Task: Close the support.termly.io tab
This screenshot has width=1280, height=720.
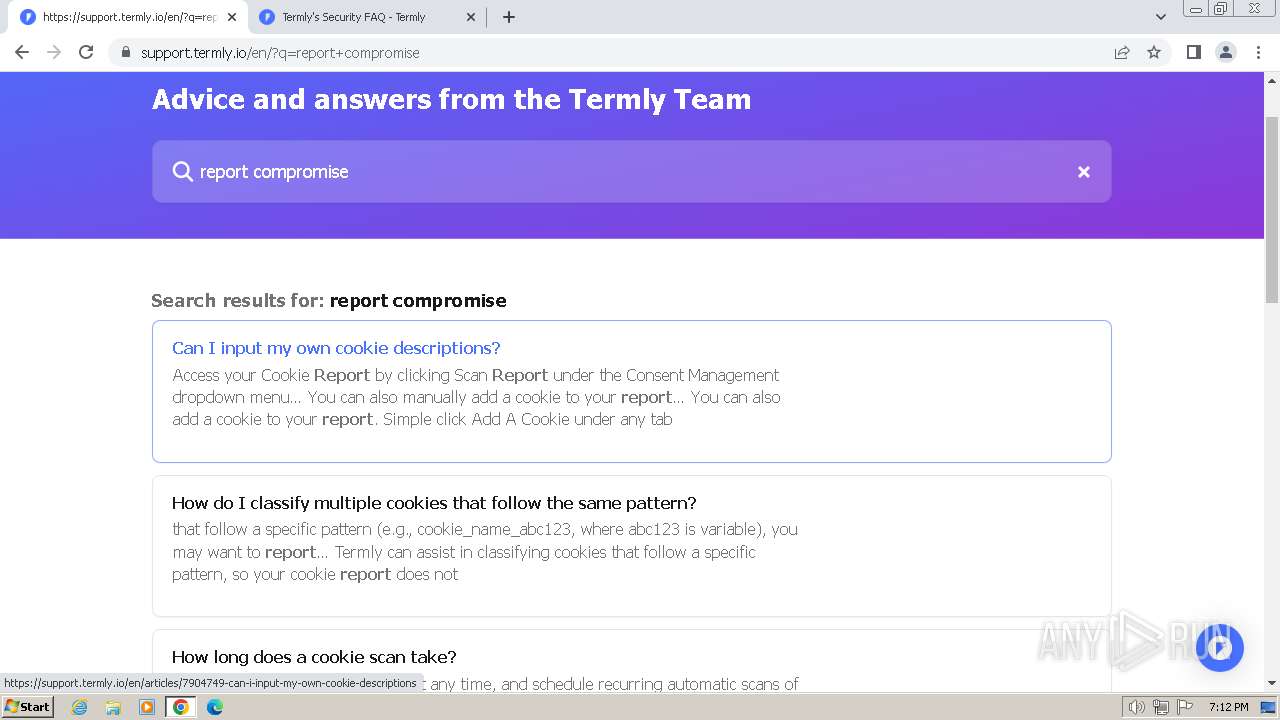Action: (x=231, y=17)
